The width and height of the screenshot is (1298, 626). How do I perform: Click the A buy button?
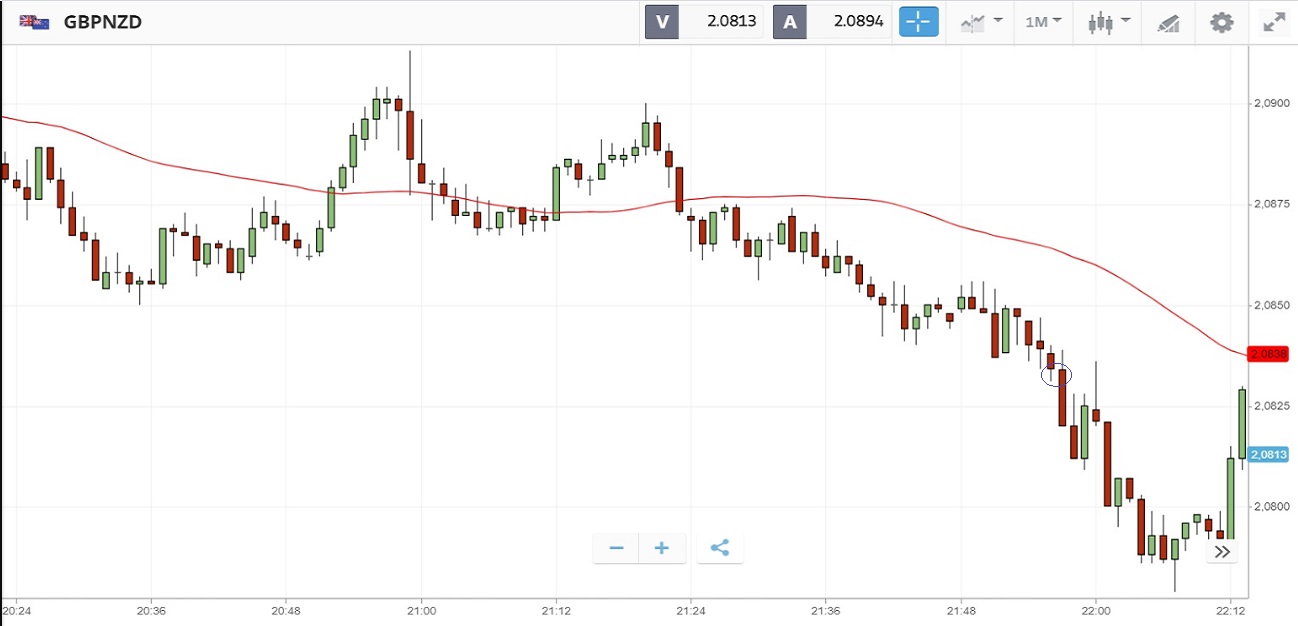click(x=789, y=21)
